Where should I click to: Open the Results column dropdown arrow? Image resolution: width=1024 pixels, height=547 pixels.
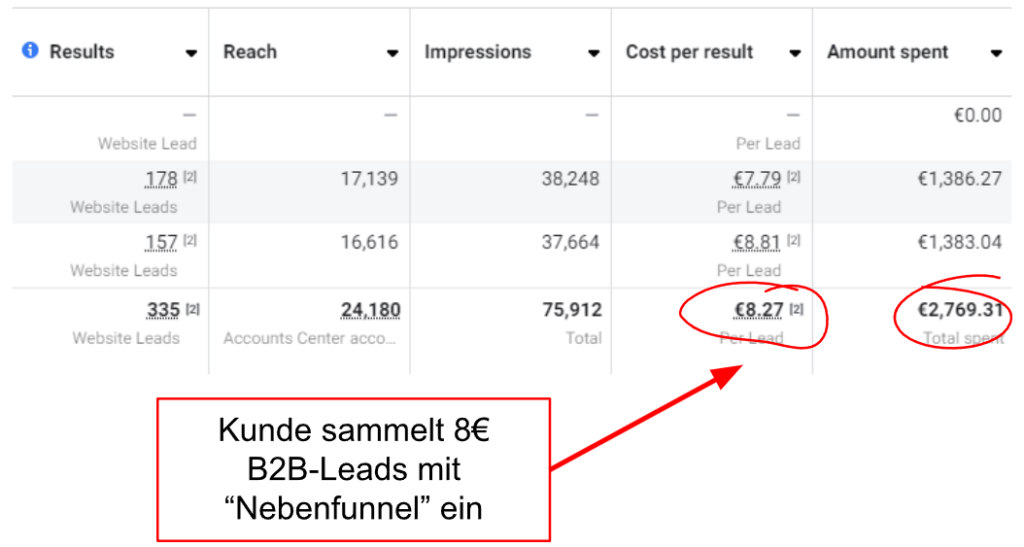pyautogui.click(x=191, y=54)
